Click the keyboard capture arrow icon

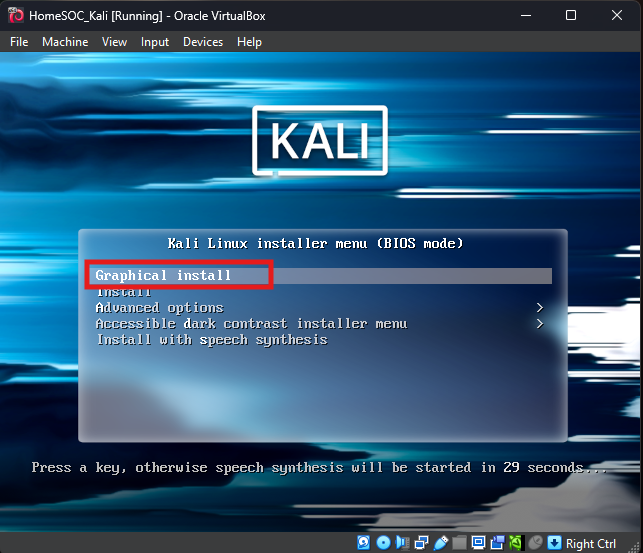[554, 543]
